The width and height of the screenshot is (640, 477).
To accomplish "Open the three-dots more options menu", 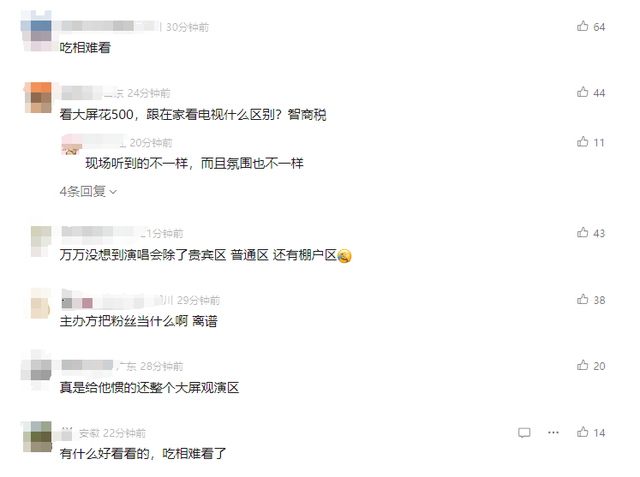I will click(553, 432).
